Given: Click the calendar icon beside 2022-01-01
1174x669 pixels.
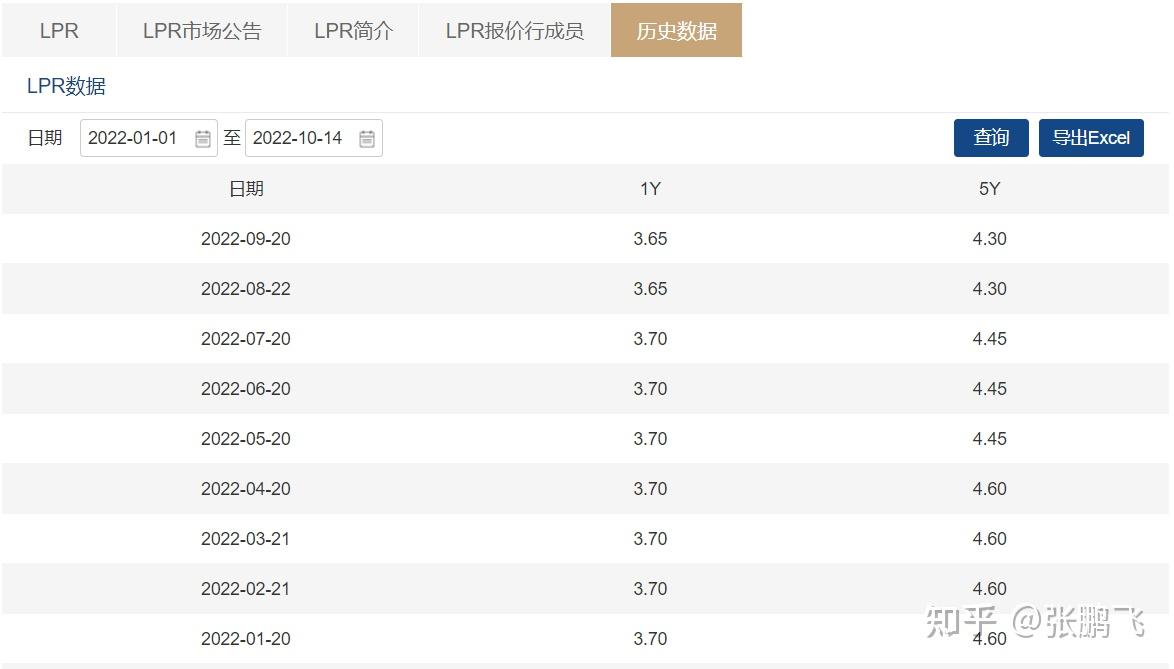Looking at the screenshot, I should [202, 137].
